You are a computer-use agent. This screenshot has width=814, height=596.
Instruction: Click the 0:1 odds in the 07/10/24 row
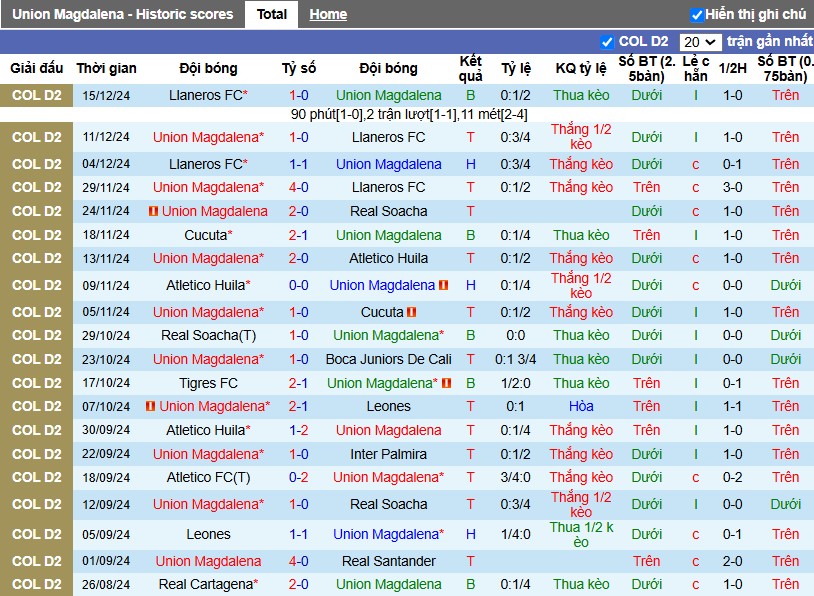point(515,406)
